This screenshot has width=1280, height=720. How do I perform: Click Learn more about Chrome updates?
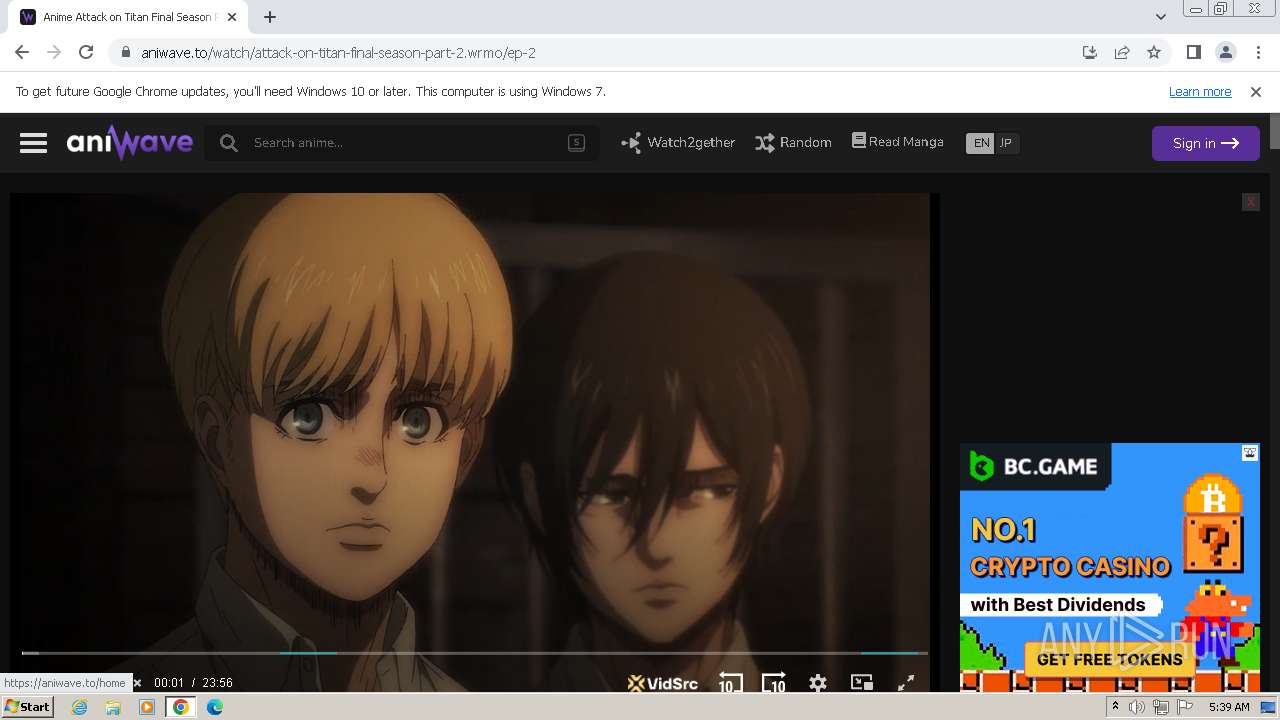coord(1200,92)
